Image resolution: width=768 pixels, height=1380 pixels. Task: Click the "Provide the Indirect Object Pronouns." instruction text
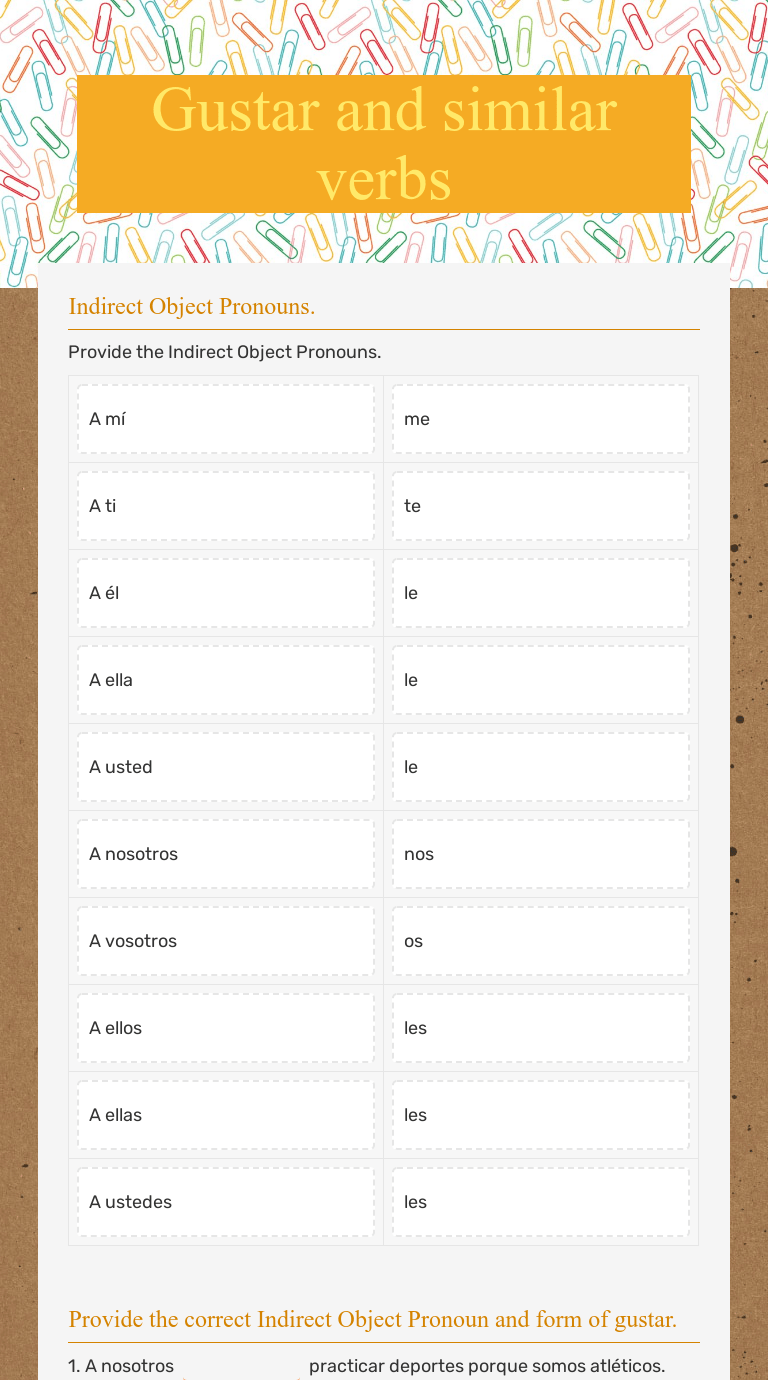coord(225,352)
